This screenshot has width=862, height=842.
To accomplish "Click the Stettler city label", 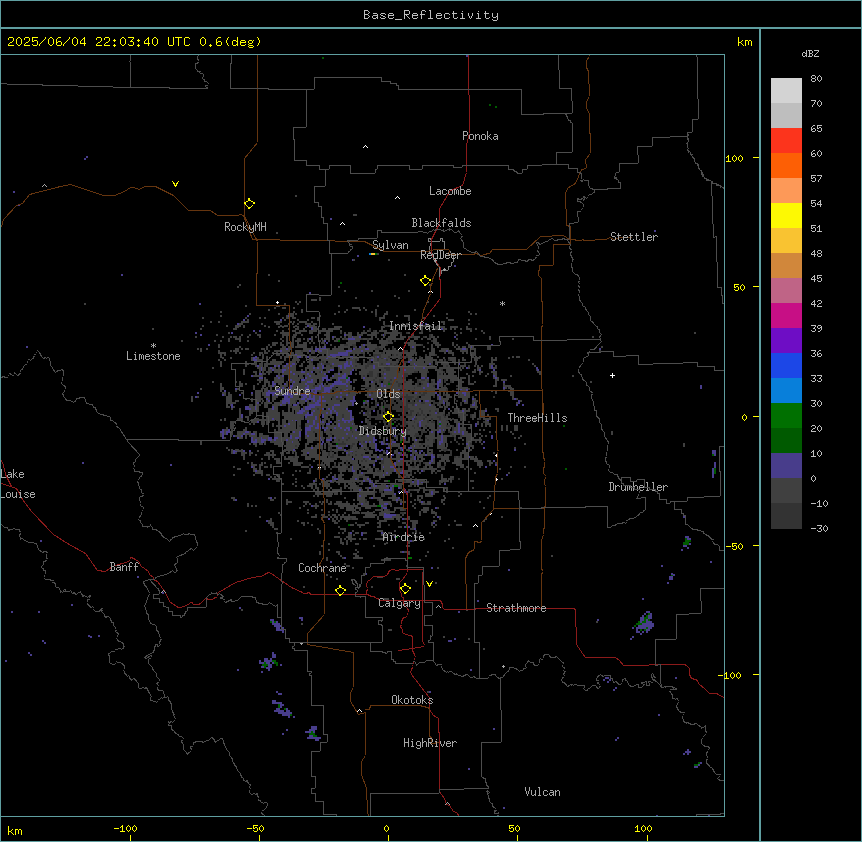I will 633,237.
